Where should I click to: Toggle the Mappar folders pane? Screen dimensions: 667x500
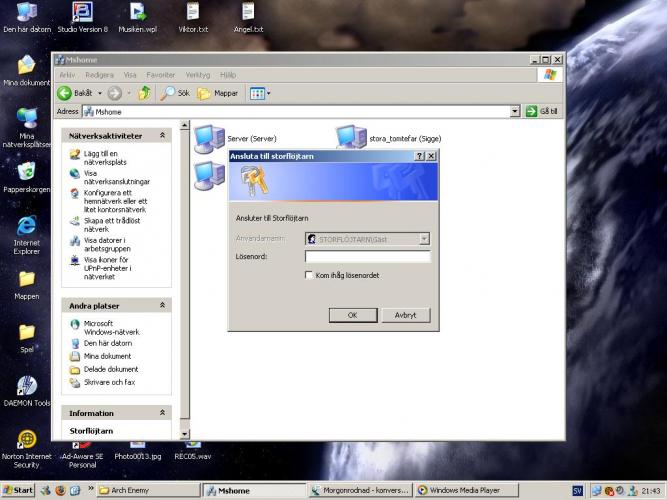click(x=218, y=93)
